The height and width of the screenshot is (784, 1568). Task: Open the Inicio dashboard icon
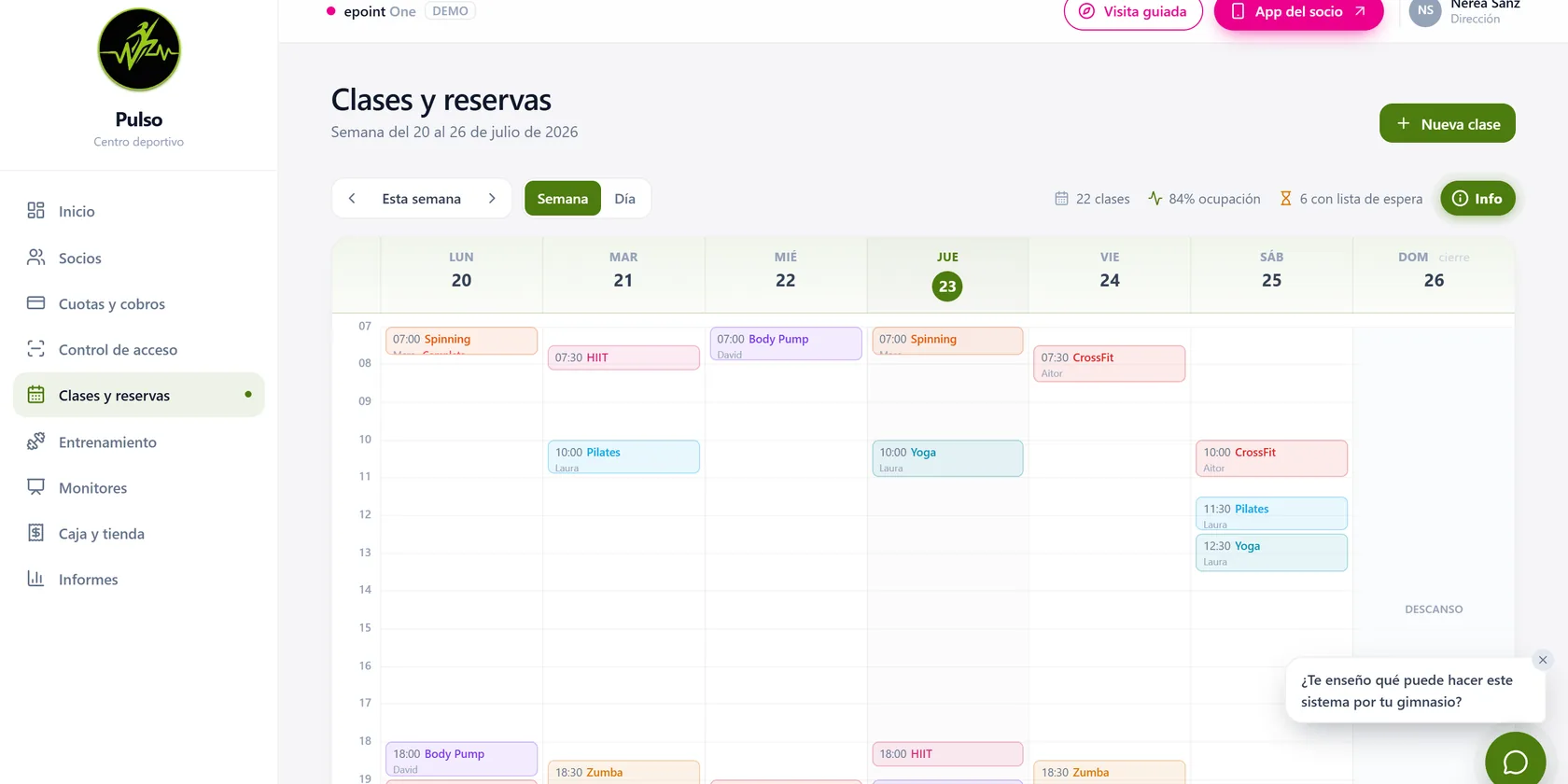[x=35, y=211]
